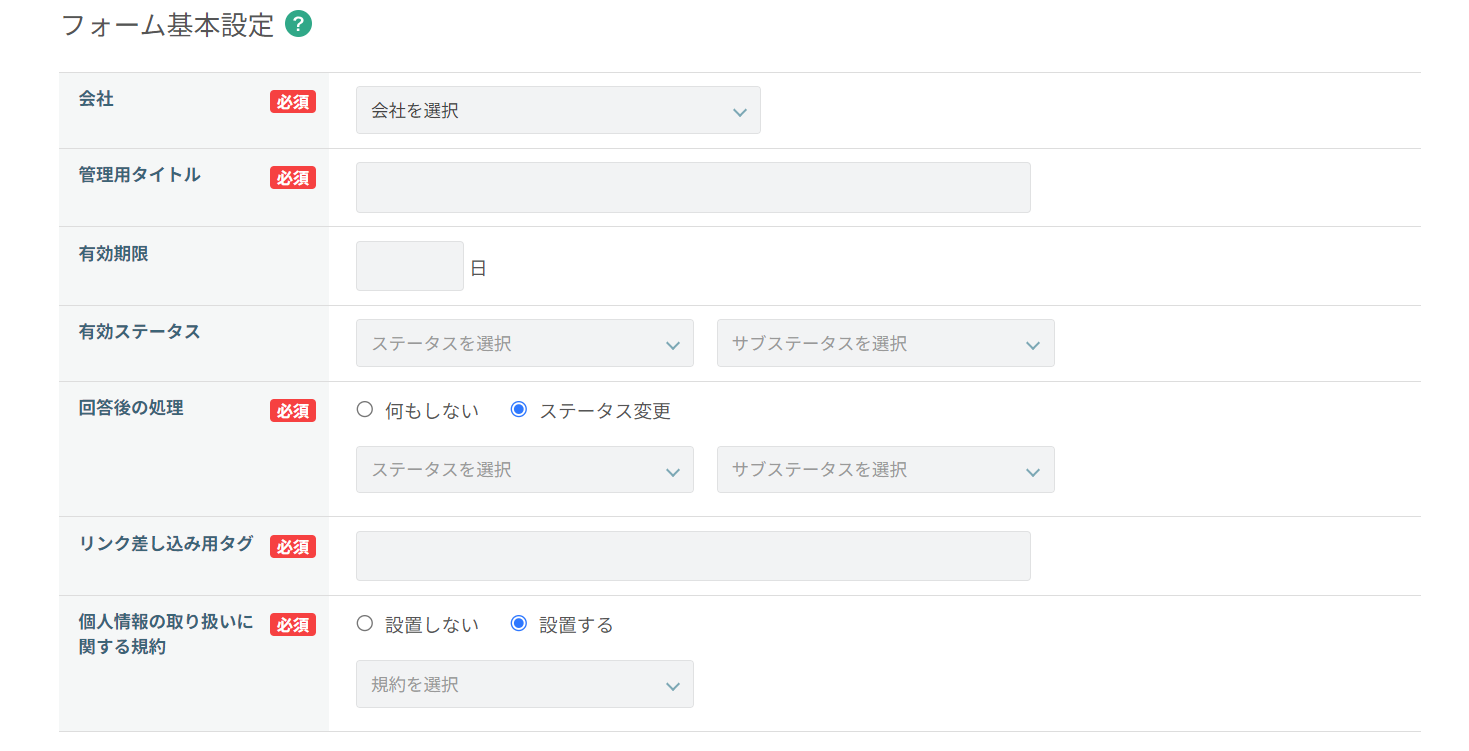1469x751 pixels.
Task: Open the 規約を選択 dropdown
Action: [525, 685]
